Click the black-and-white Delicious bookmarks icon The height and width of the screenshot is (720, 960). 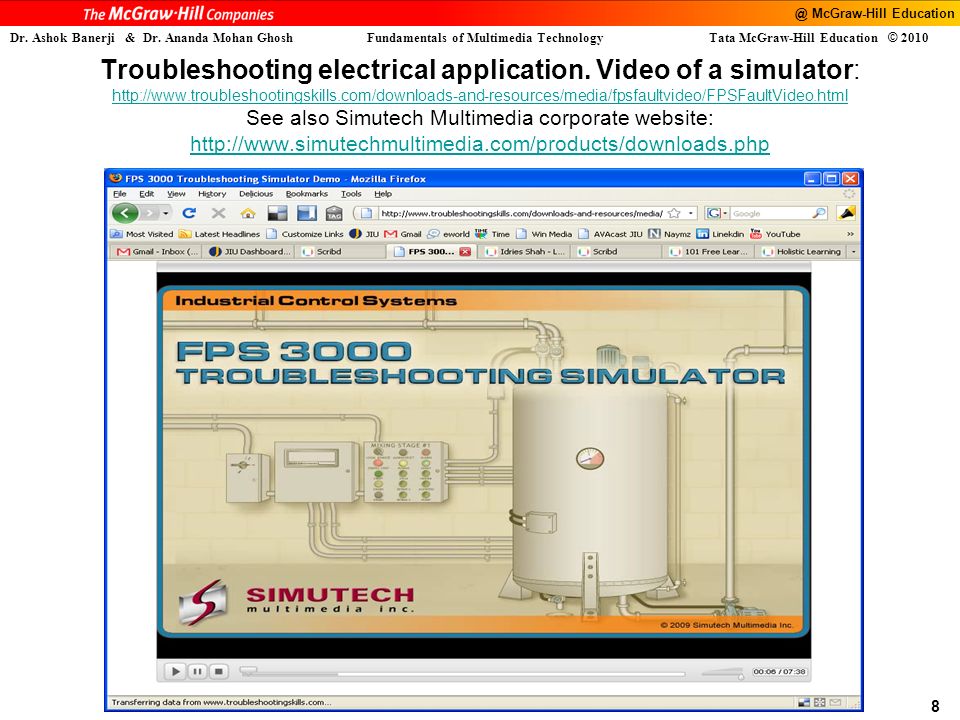pyautogui.click(x=277, y=213)
